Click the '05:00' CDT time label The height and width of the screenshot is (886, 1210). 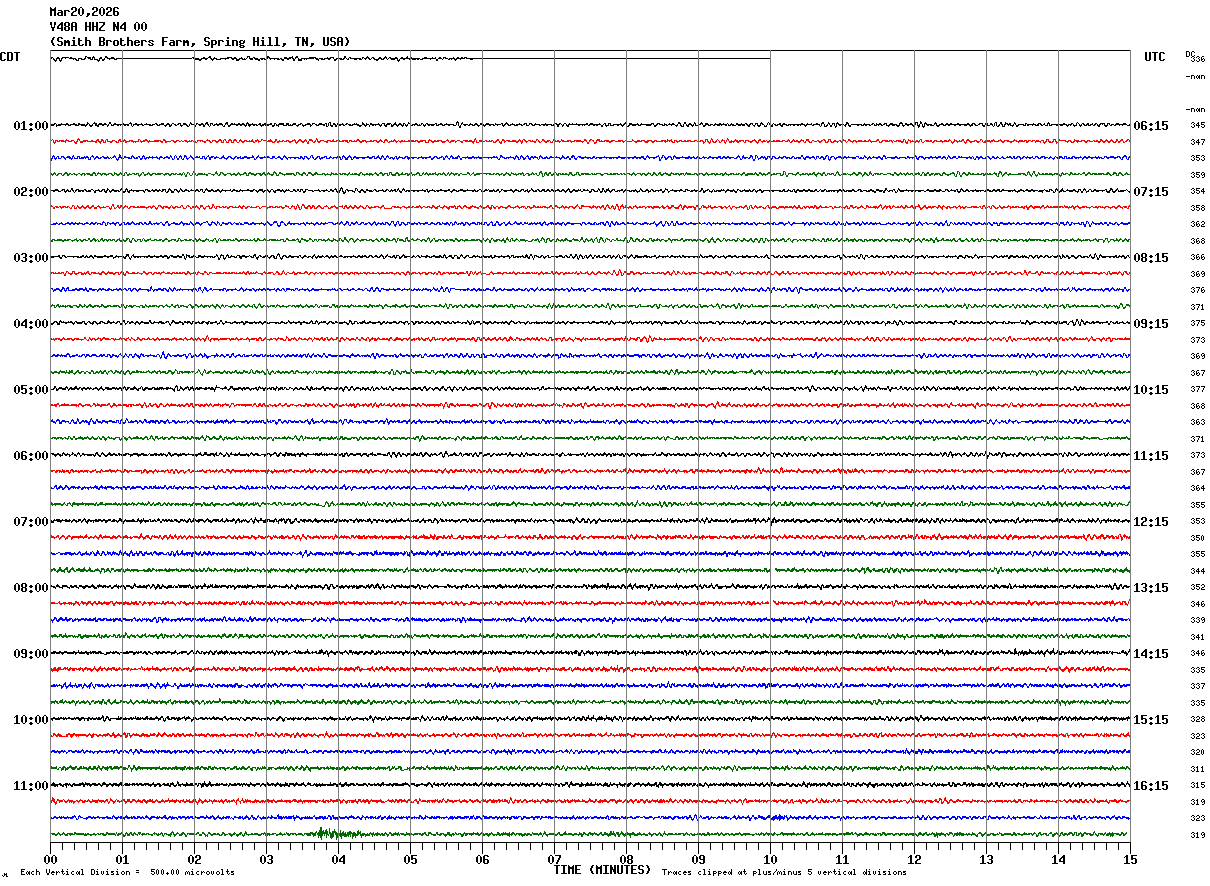[x=31, y=390]
